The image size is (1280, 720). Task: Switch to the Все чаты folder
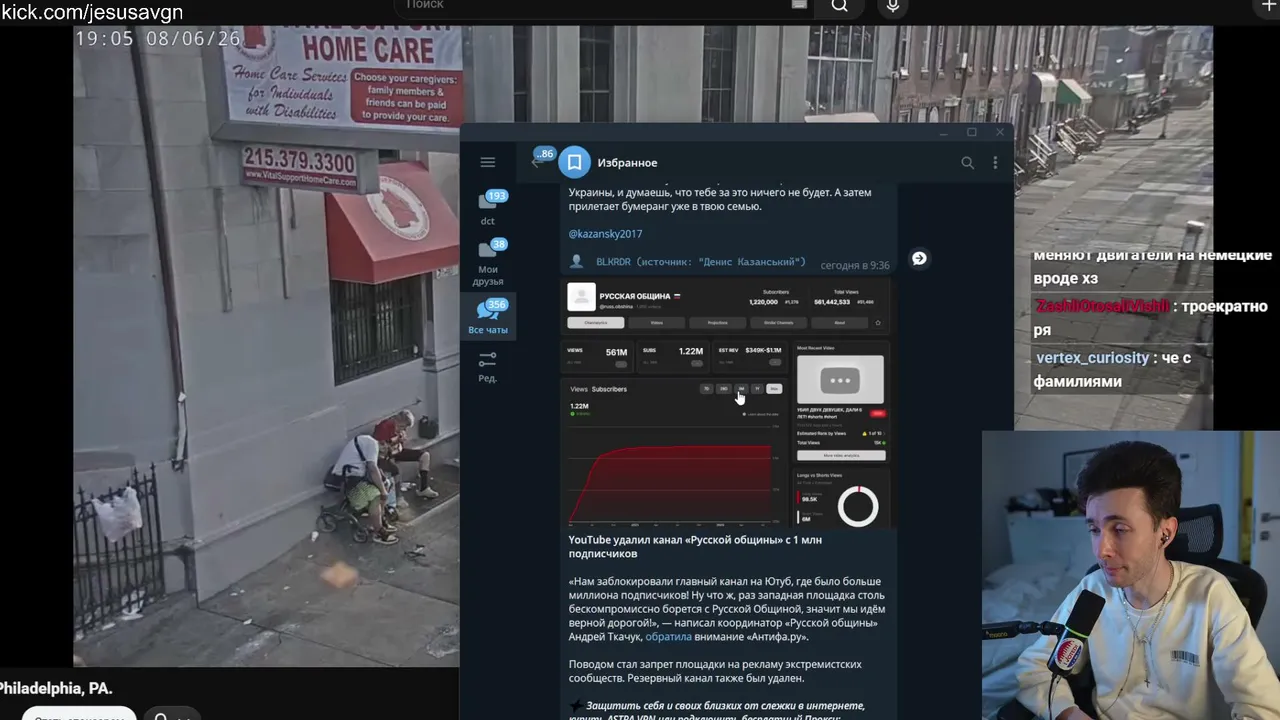[x=488, y=317]
